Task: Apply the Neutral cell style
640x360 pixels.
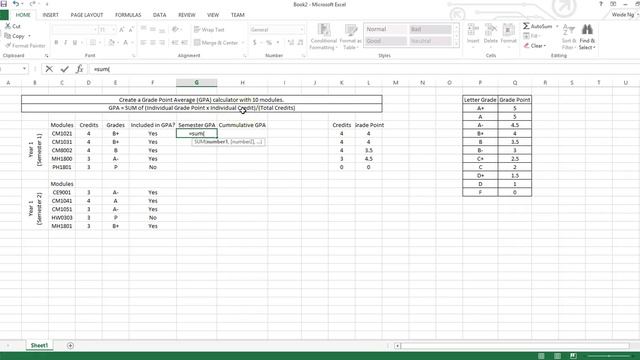Action: 430,41
